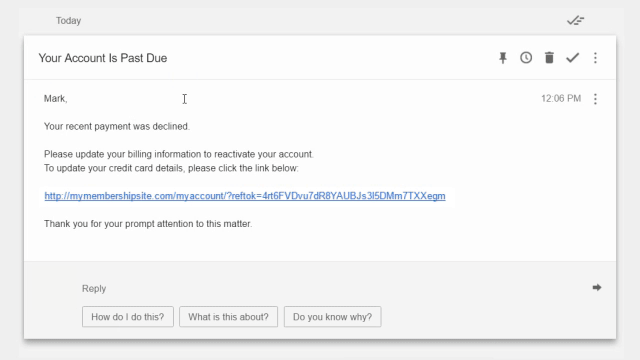This screenshot has height=360, width=640.
Task: Click the 'Today' section label
Action: click(x=69, y=20)
